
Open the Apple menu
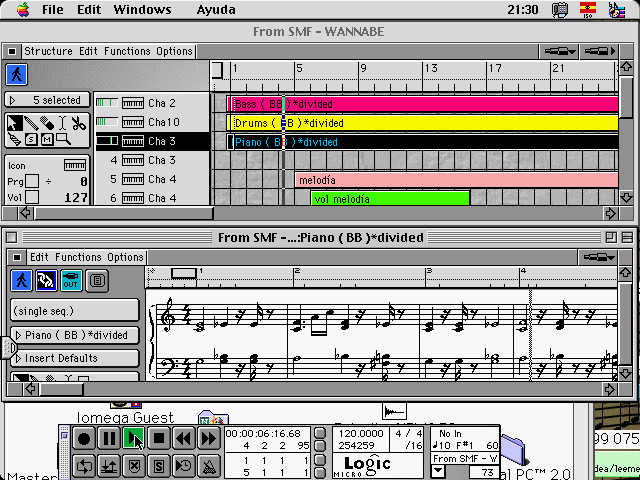click(x=23, y=9)
